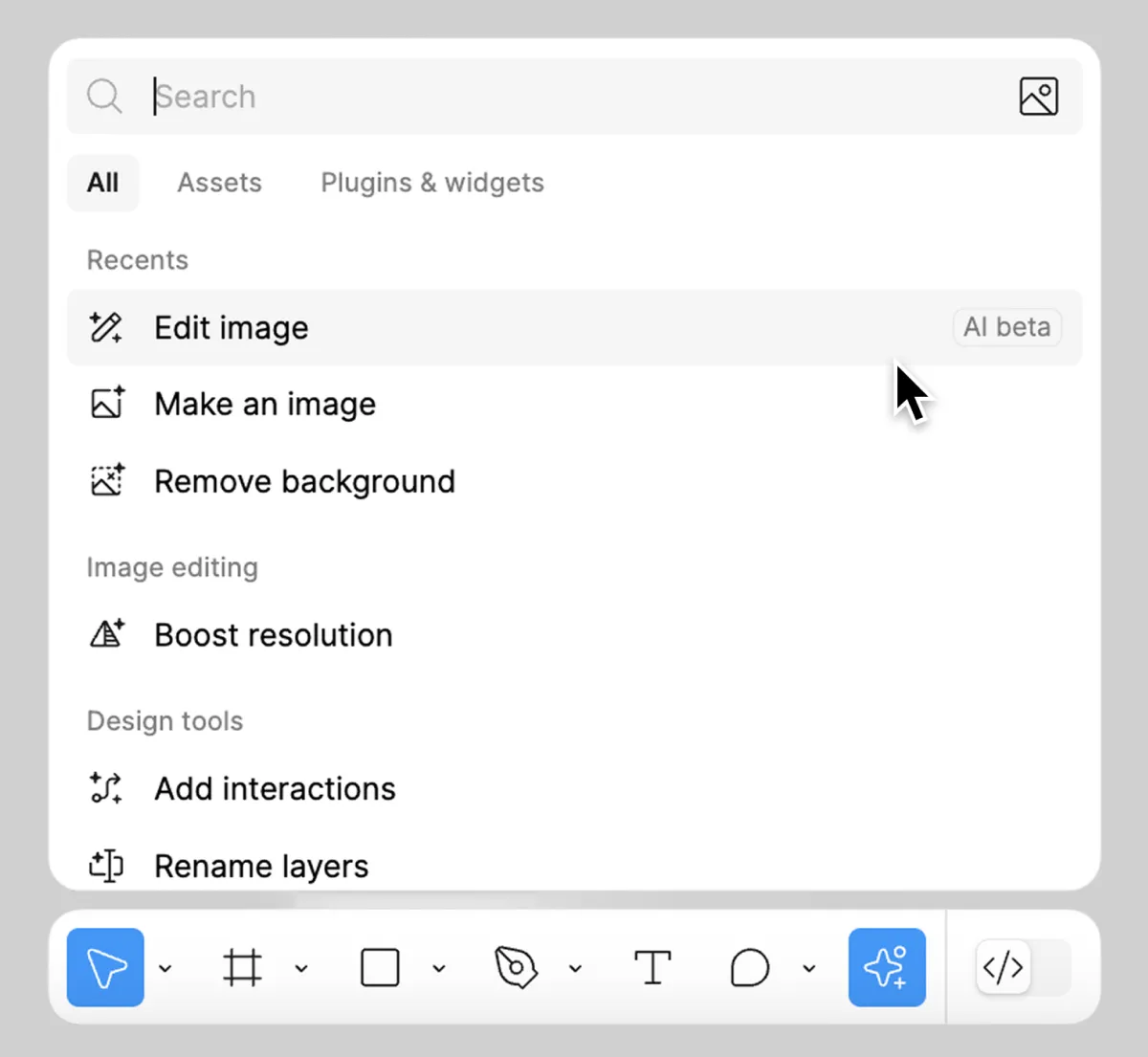
Task: Select the Frame tool
Action: click(242, 967)
